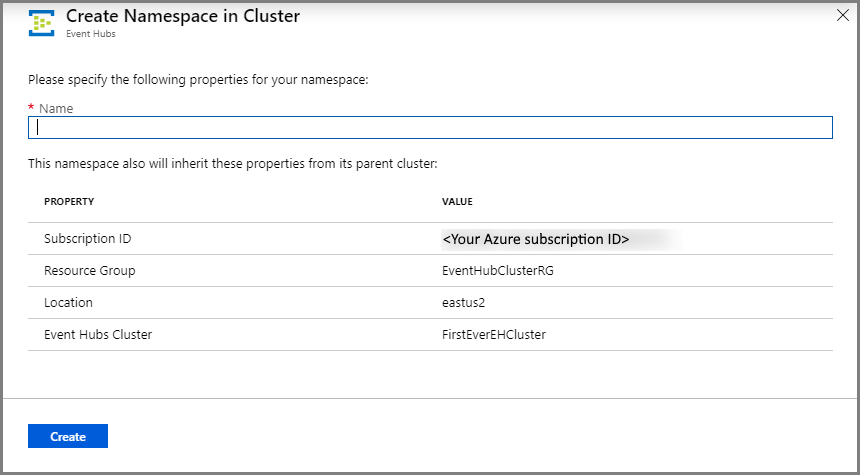This screenshot has height=475, width=860.
Task: Click the PROPERTY column header
Action: coord(69,201)
